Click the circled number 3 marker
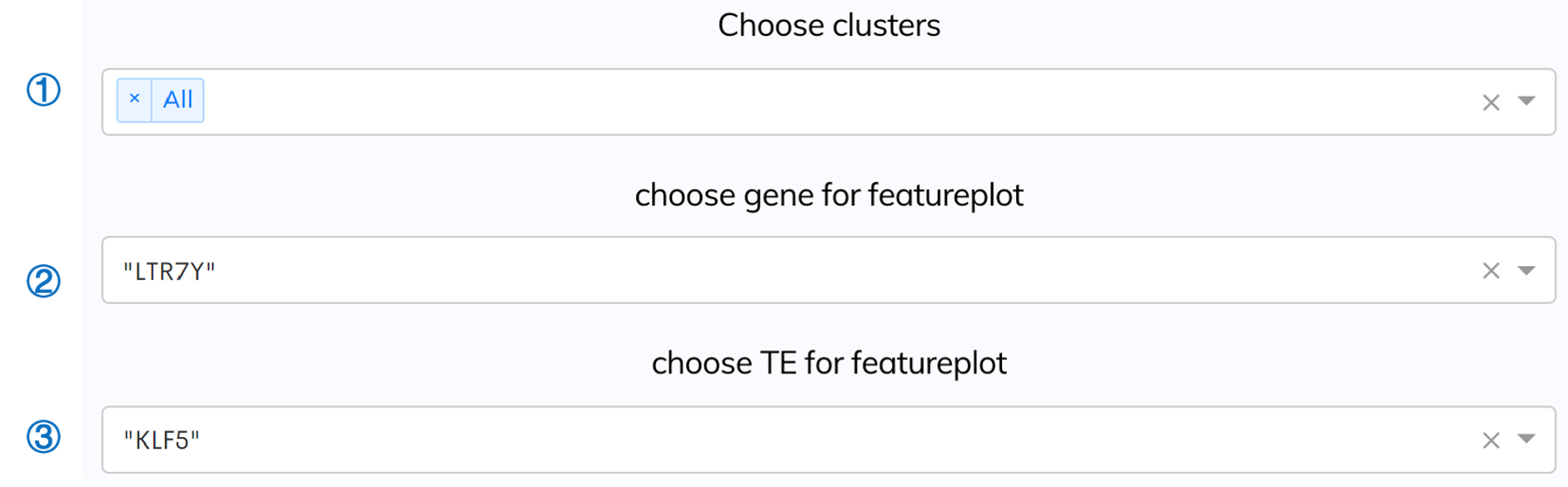 click(43, 436)
